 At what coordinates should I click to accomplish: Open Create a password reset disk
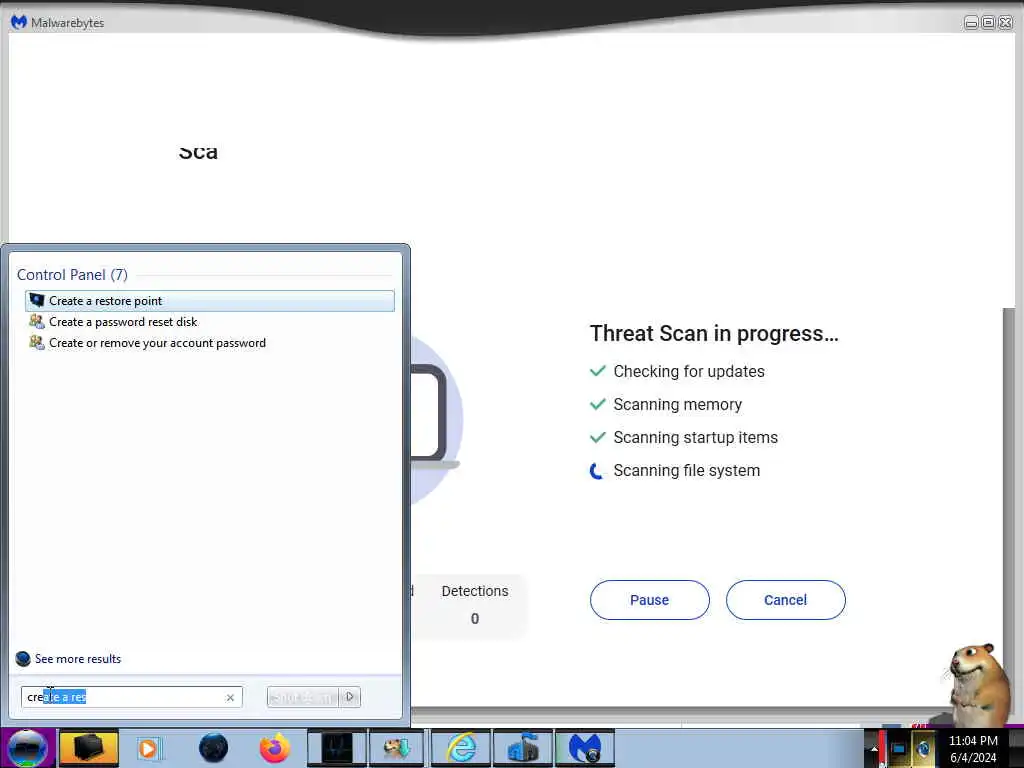(x=123, y=322)
